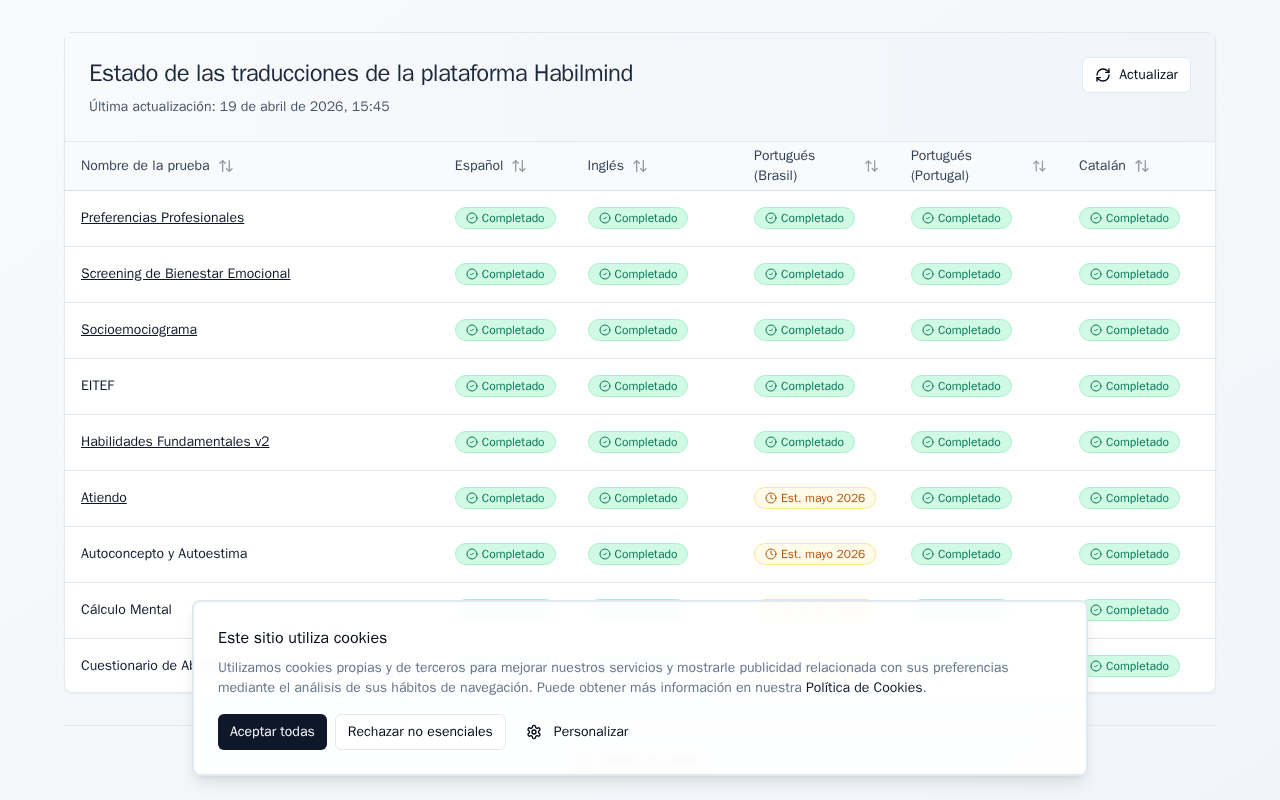Click the refresh icon beside Actualizar
This screenshot has width=1280, height=800.
(x=1103, y=75)
